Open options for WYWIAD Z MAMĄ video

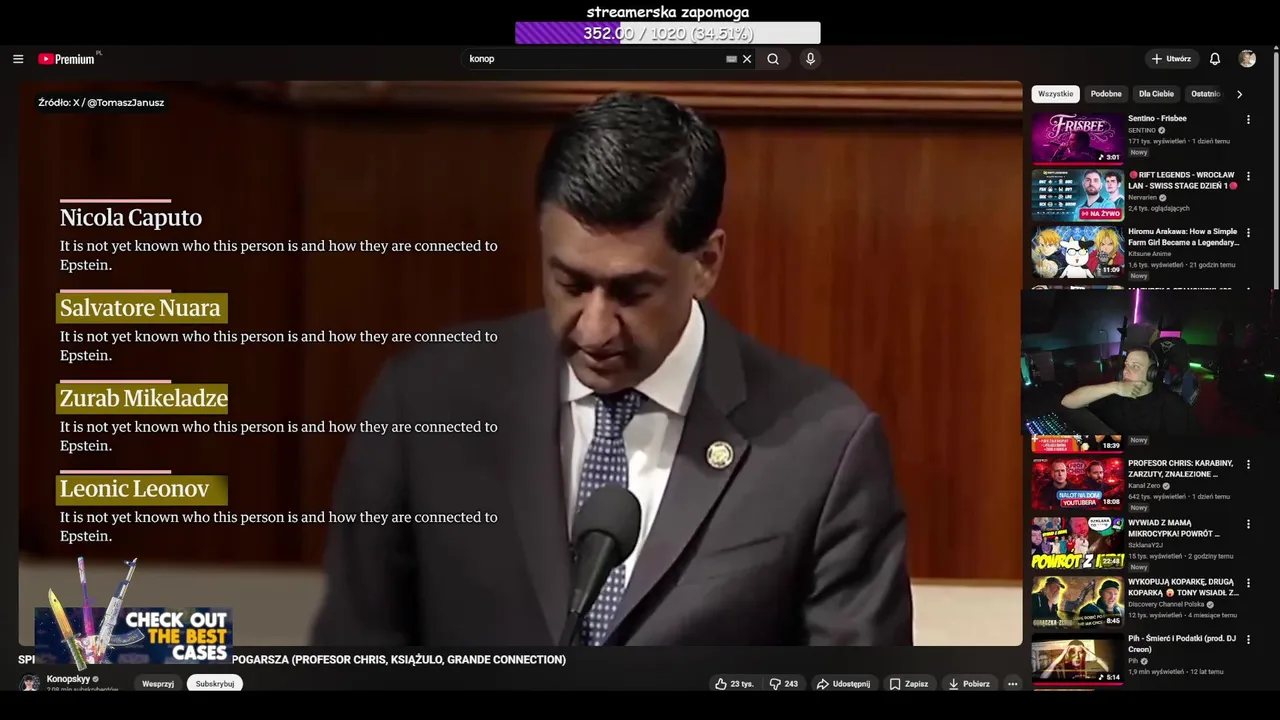[1248, 524]
